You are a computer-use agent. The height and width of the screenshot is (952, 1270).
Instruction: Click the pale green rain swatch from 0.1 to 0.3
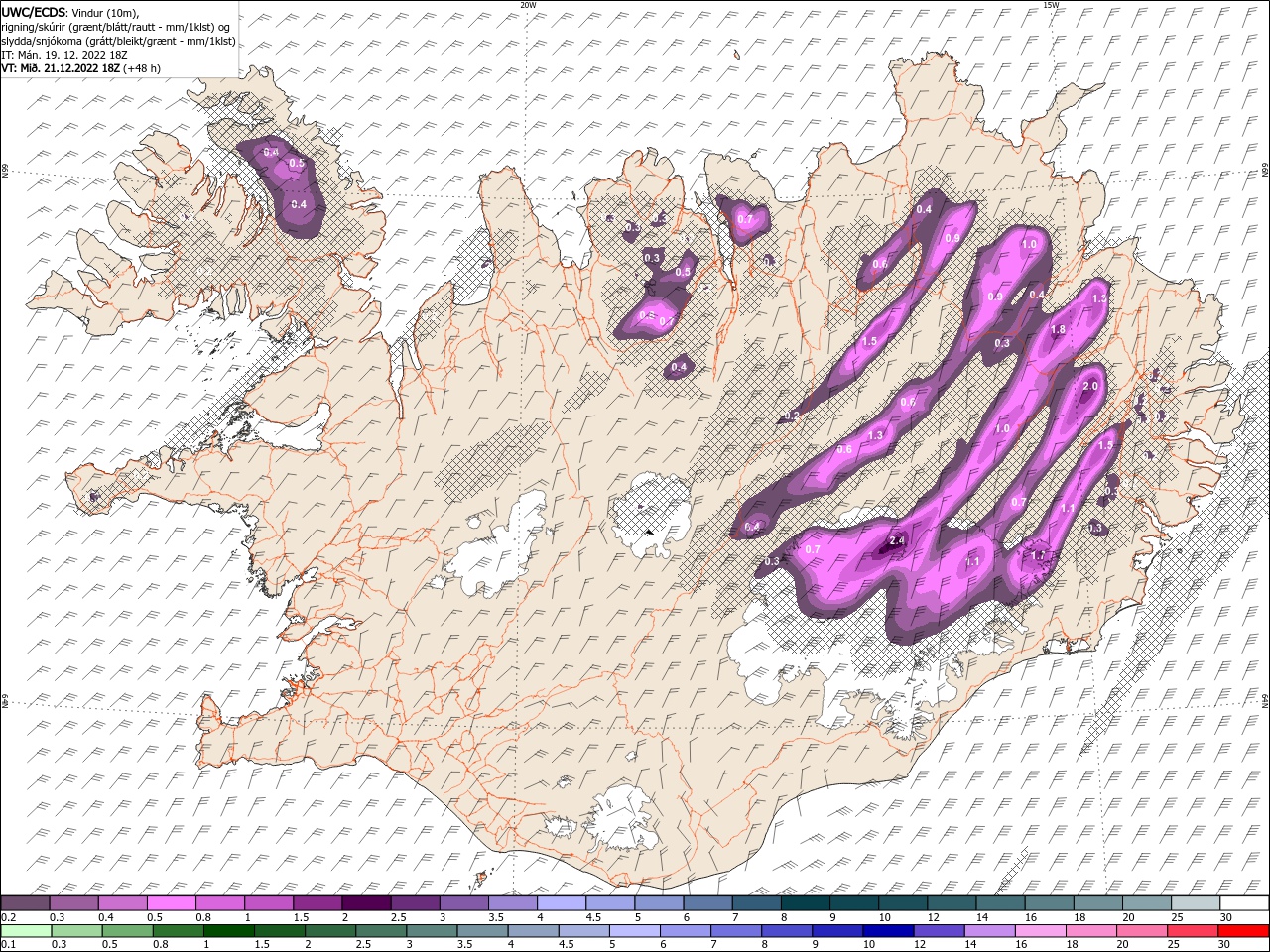26,930
